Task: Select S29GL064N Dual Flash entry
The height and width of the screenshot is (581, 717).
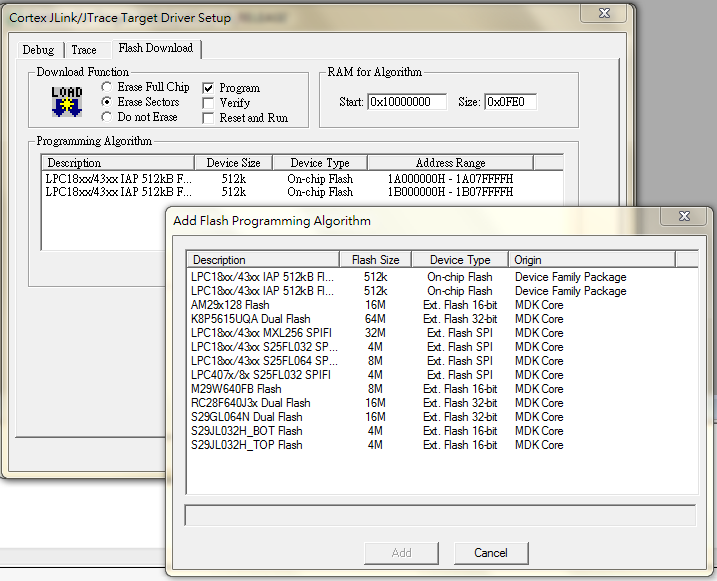Action: click(x=442, y=417)
